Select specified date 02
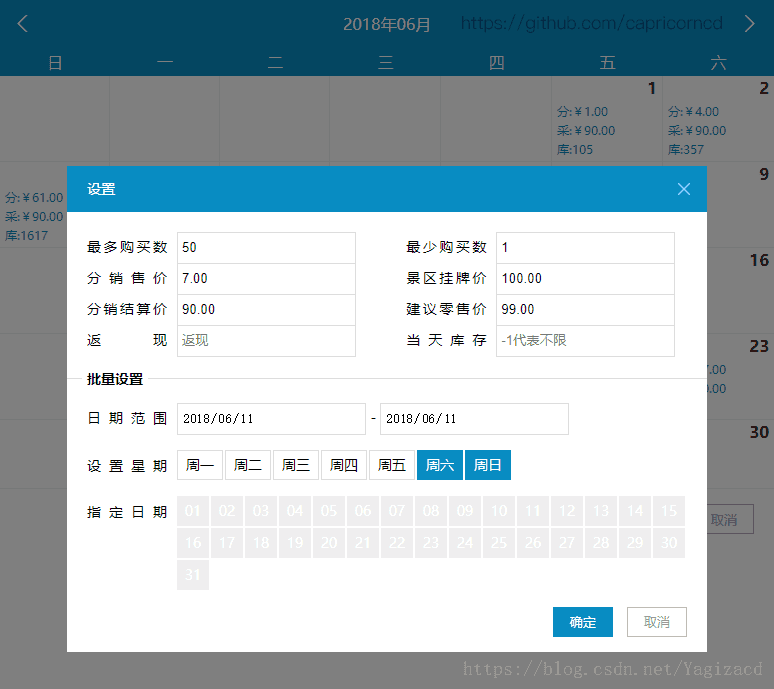 click(227, 511)
